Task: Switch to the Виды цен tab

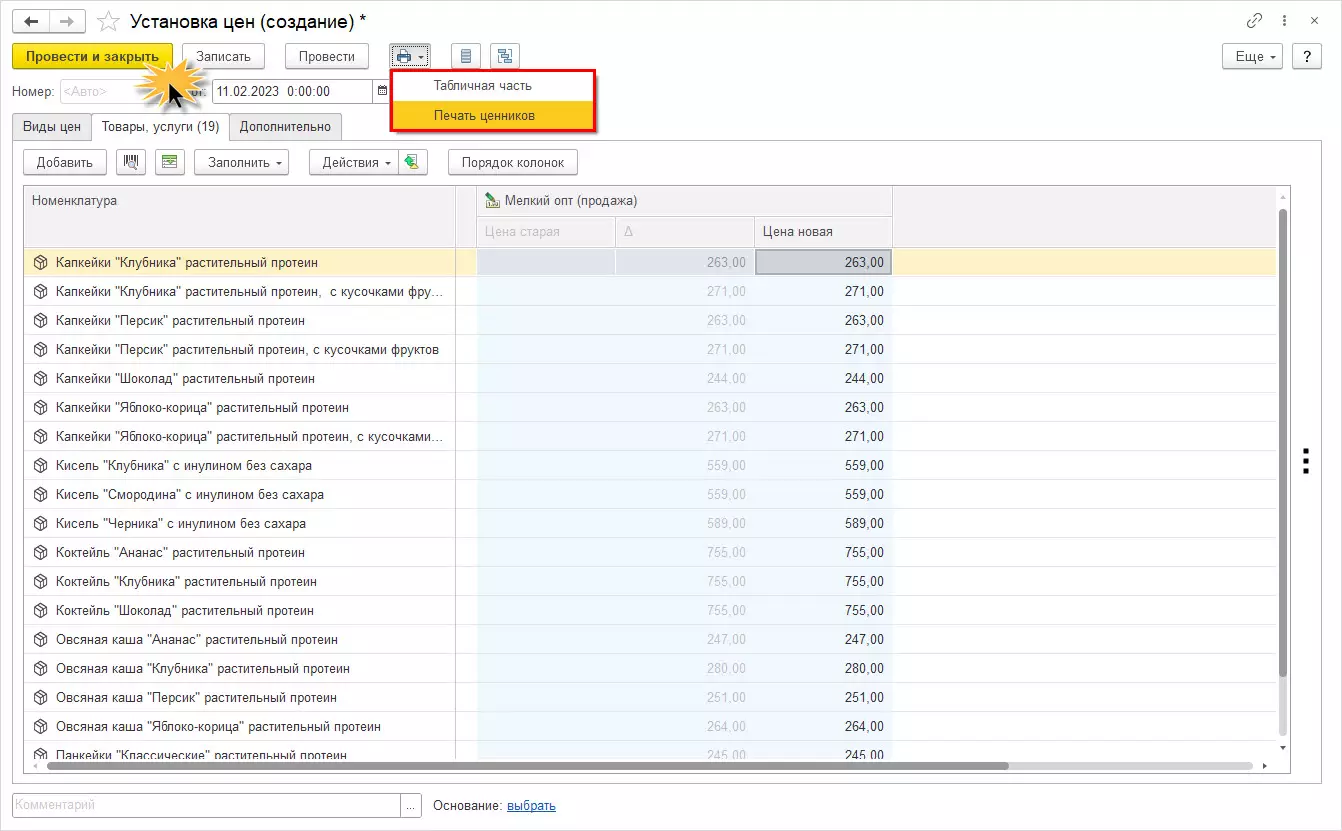Action: (52, 127)
